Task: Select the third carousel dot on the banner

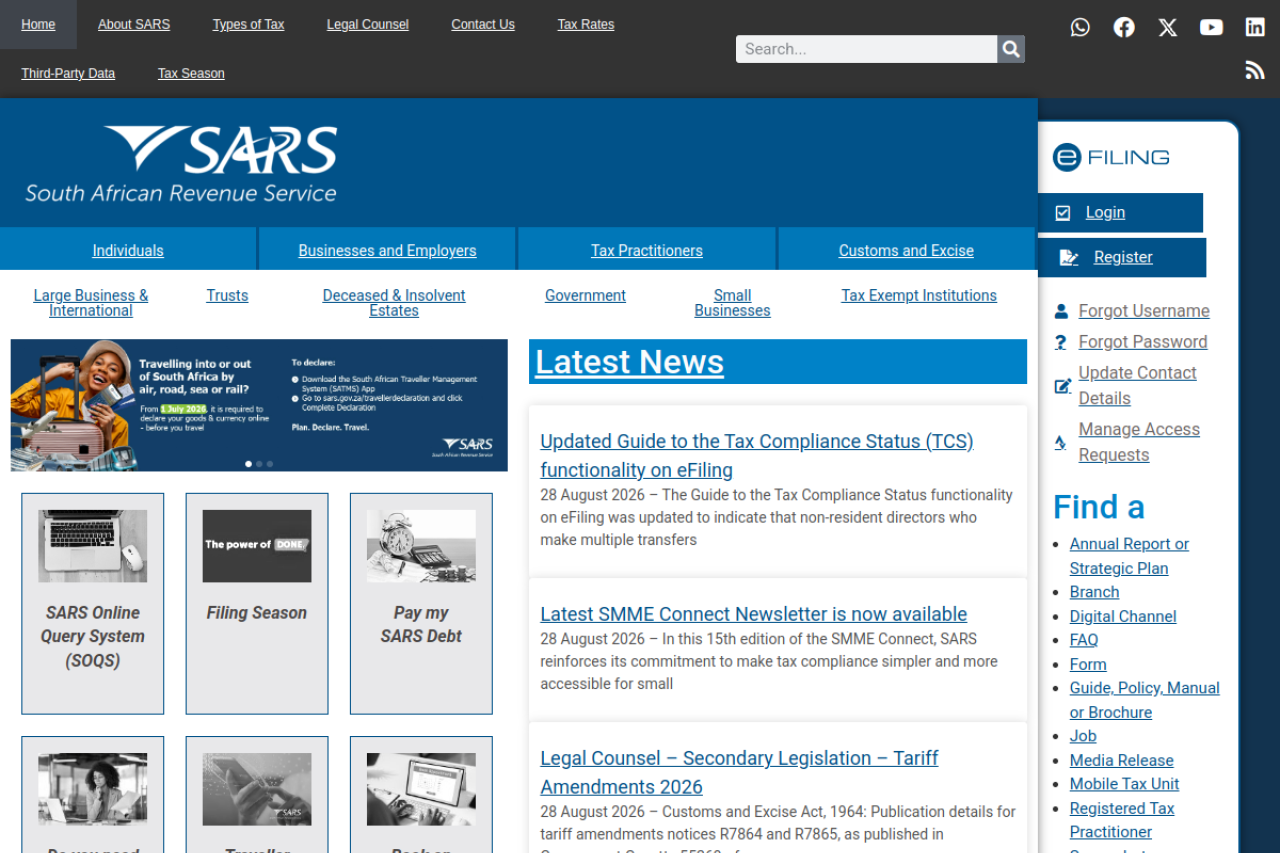Action: 269,464
